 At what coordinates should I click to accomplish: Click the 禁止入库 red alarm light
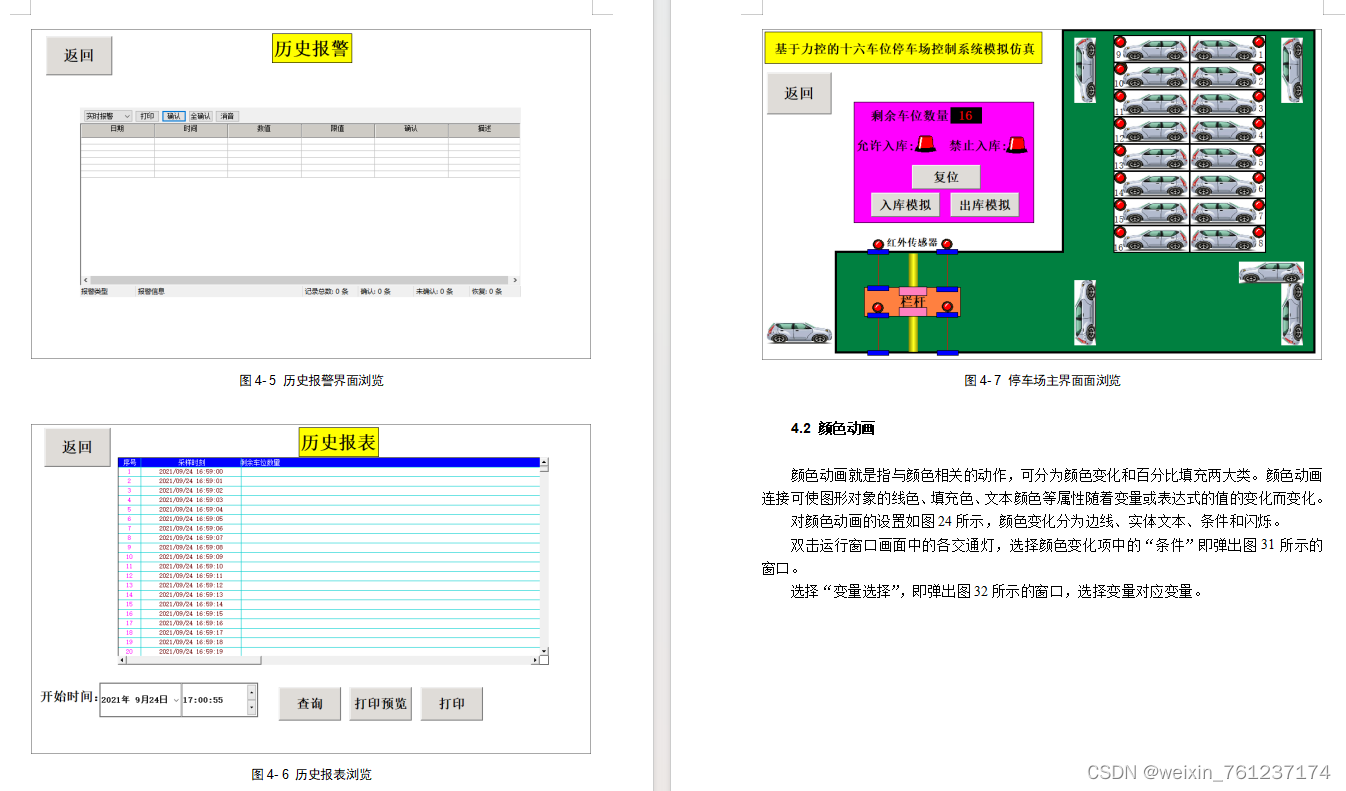[x=1017, y=144]
